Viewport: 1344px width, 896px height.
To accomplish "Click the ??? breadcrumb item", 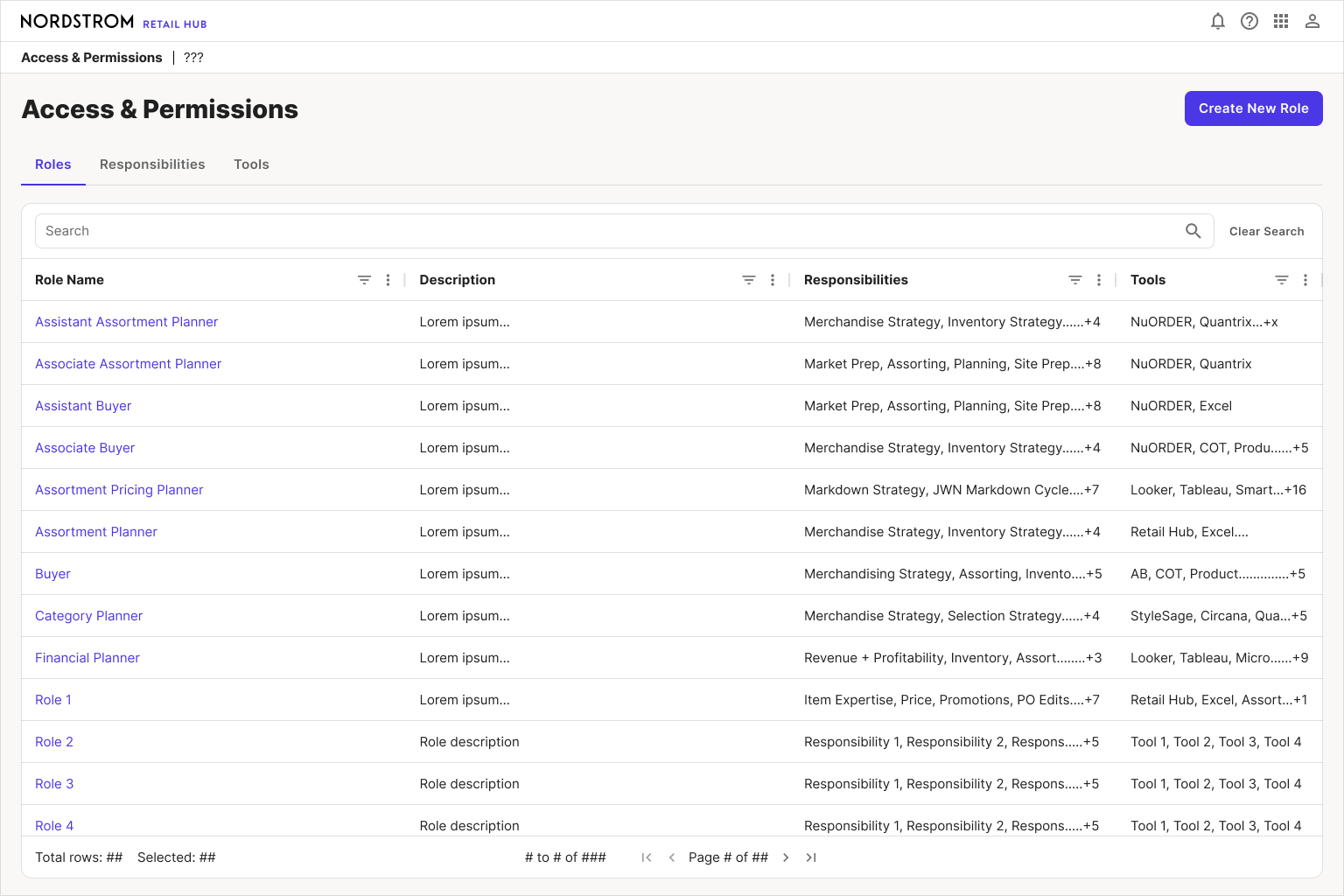I will point(193,58).
